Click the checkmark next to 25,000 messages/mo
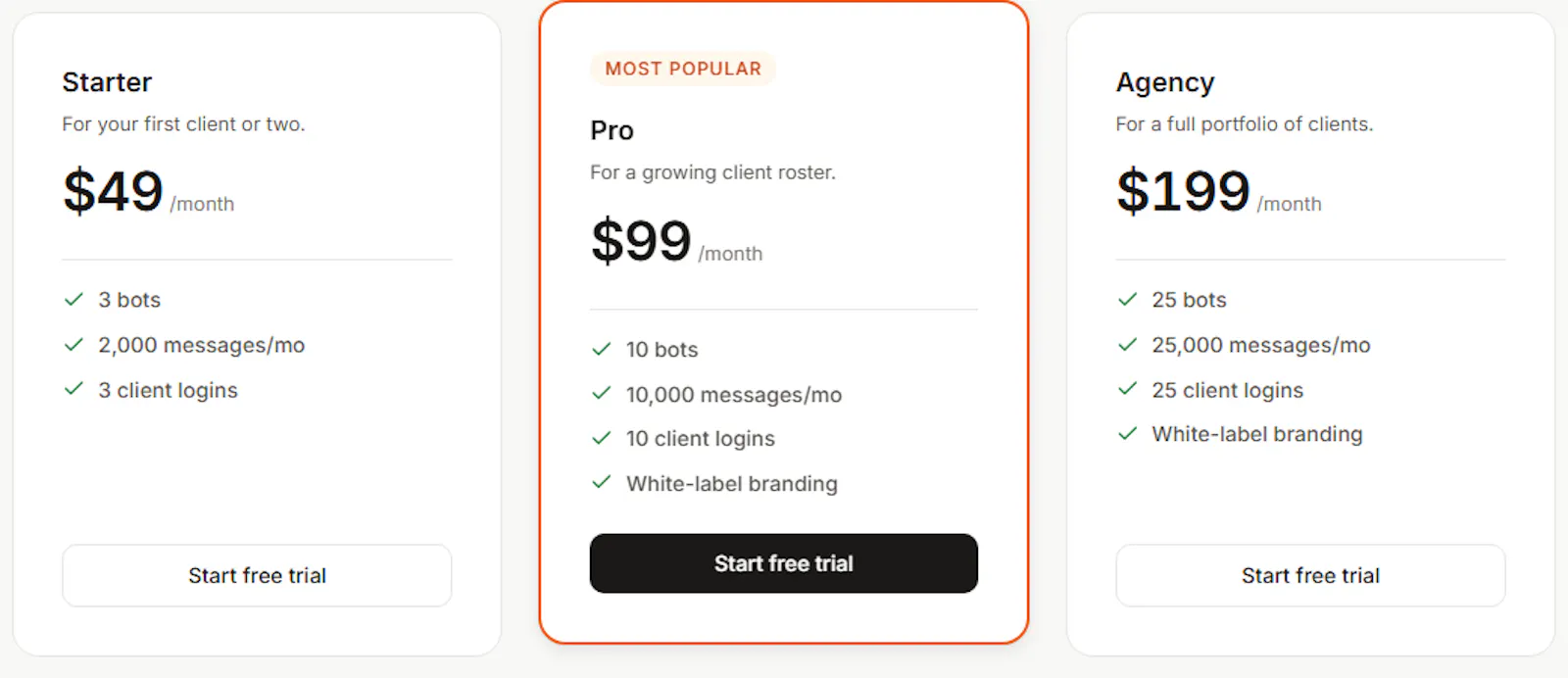The image size is (1568, 678). tap(1128, 345)
